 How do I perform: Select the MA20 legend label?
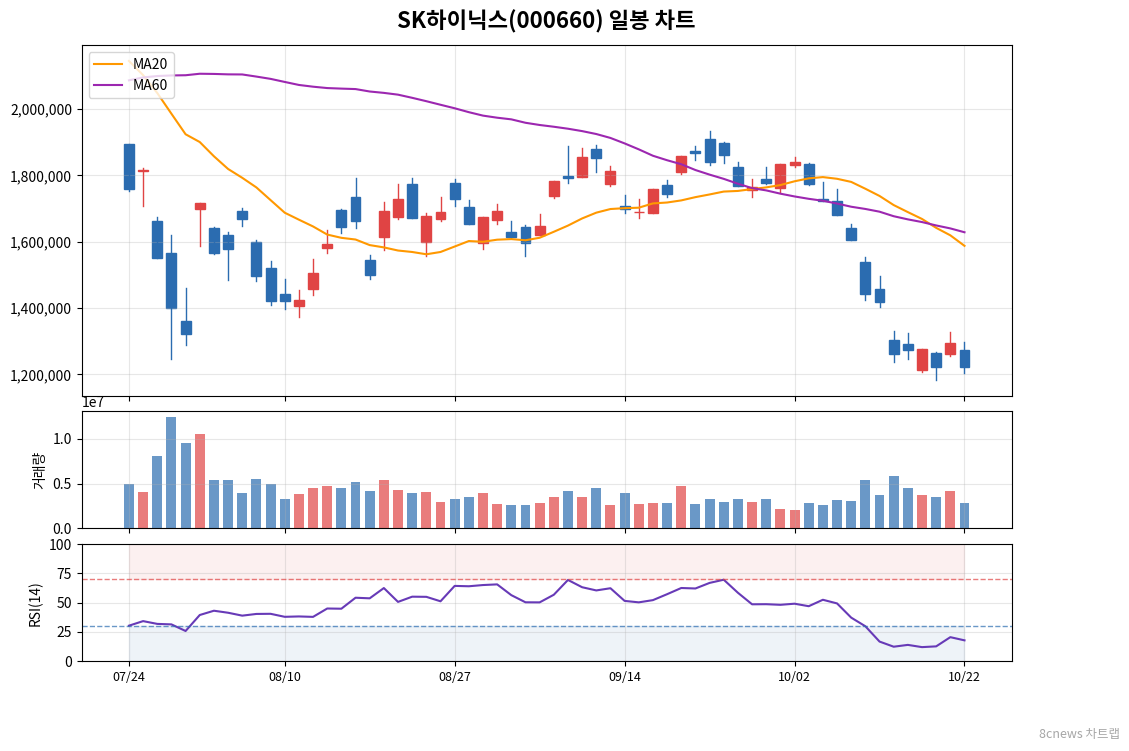150,64
